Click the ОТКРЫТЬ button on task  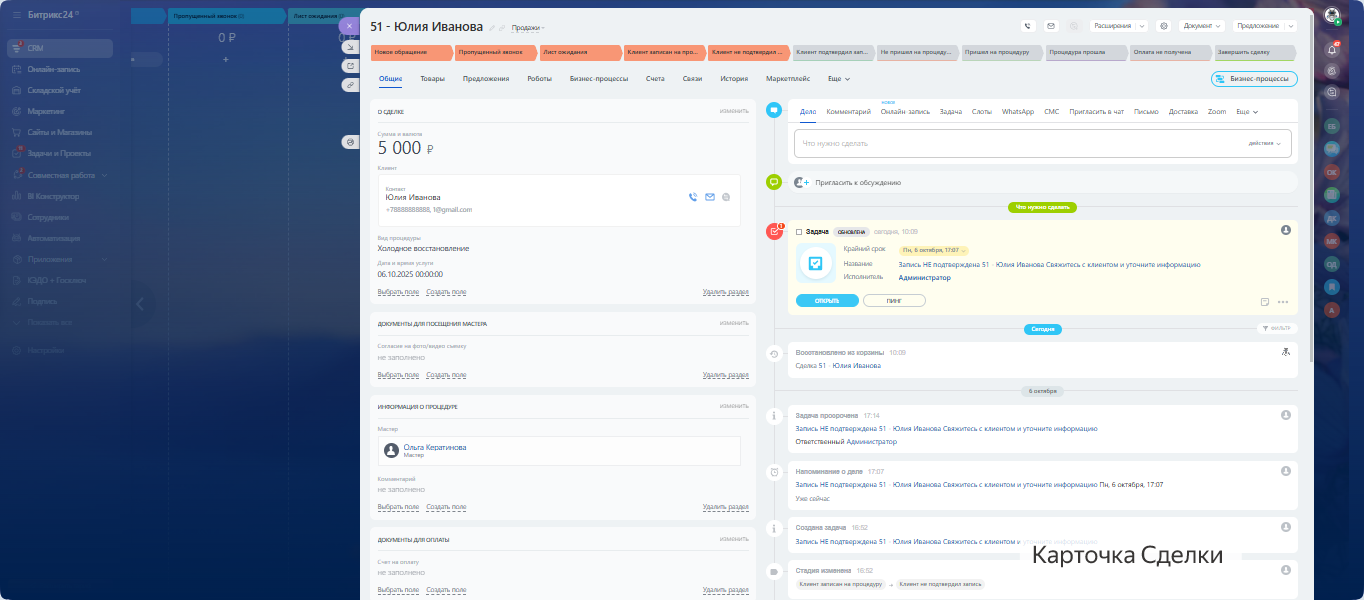click(827, 300)
